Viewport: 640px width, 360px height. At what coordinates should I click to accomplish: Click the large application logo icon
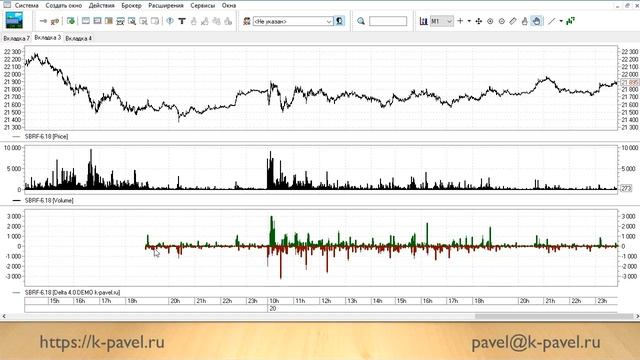(x=14, y=20)
